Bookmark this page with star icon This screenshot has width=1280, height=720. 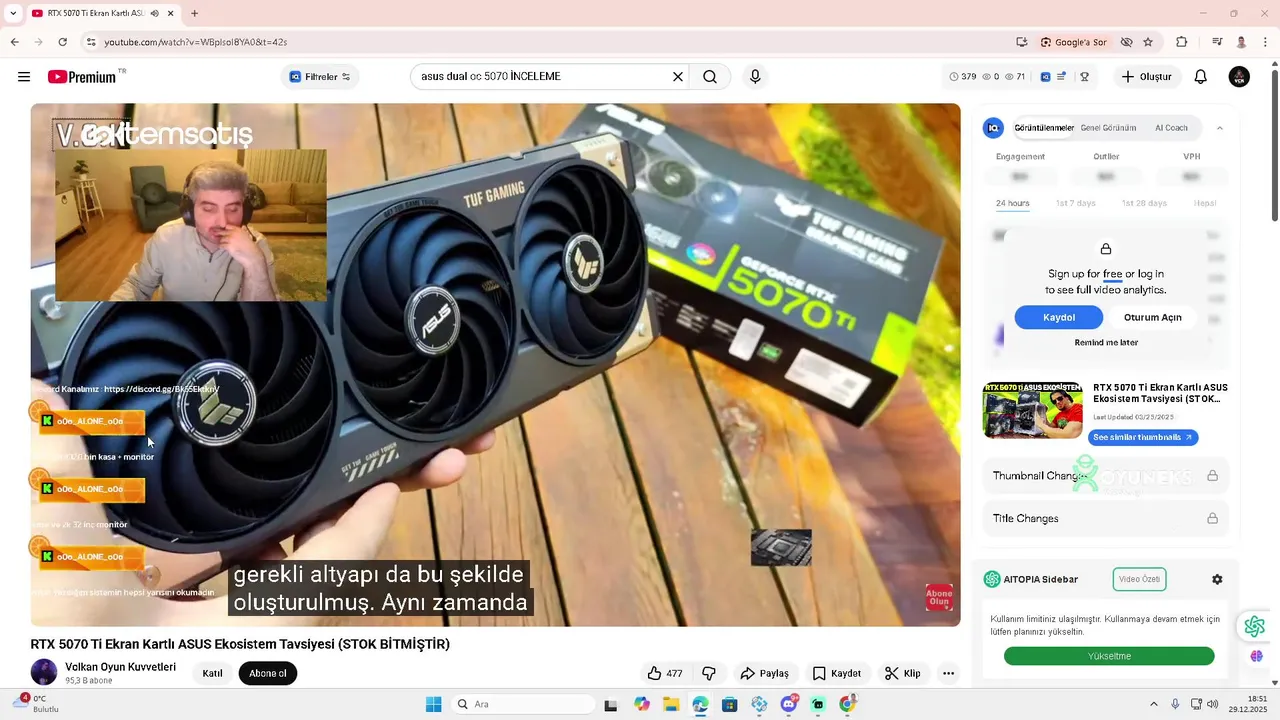1148,42
